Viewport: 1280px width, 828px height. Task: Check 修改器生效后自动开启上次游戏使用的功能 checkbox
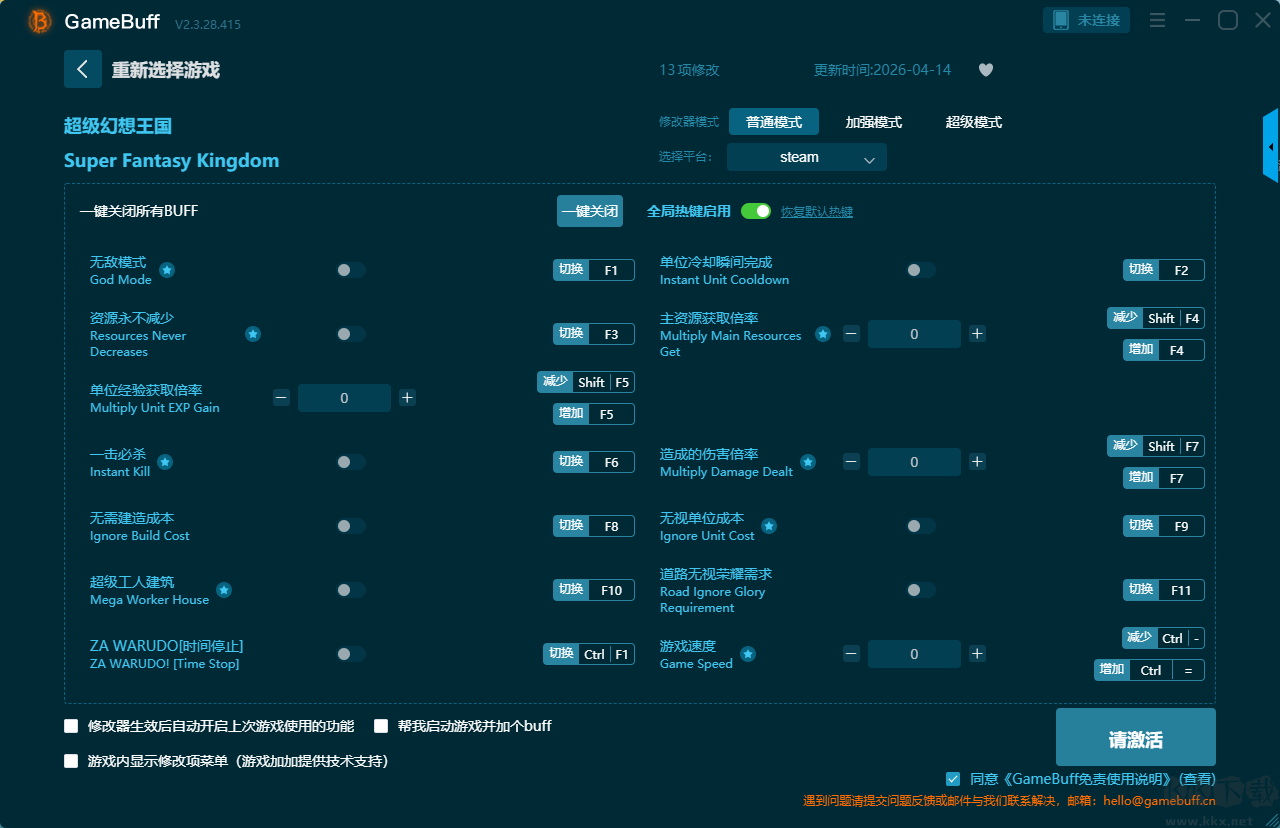[x=71, y=726]
